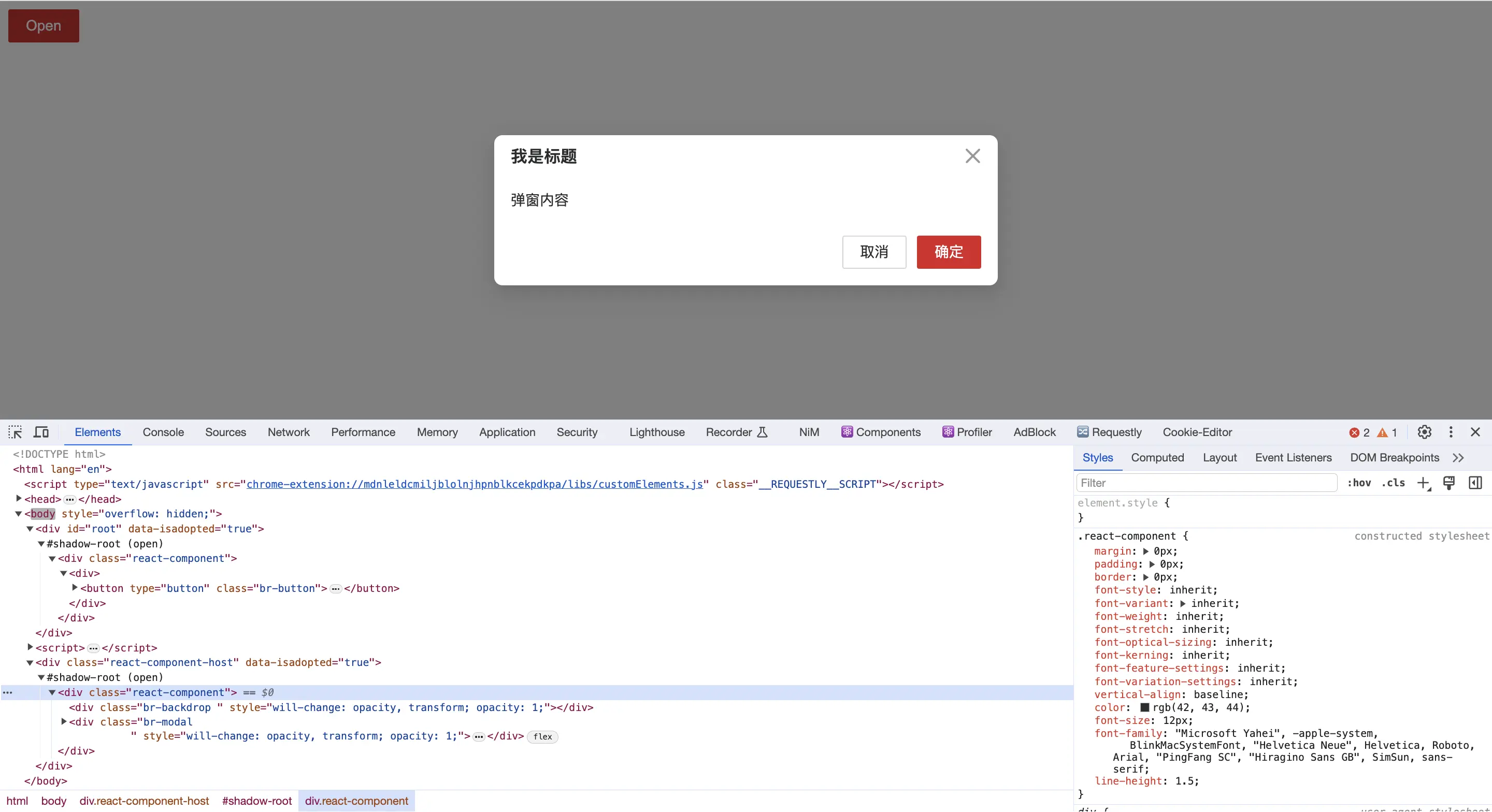The image size is (1492, 812).
Task: Click the color swatch next to rgb(42, 43, 44)
Action: (1145, 708)
